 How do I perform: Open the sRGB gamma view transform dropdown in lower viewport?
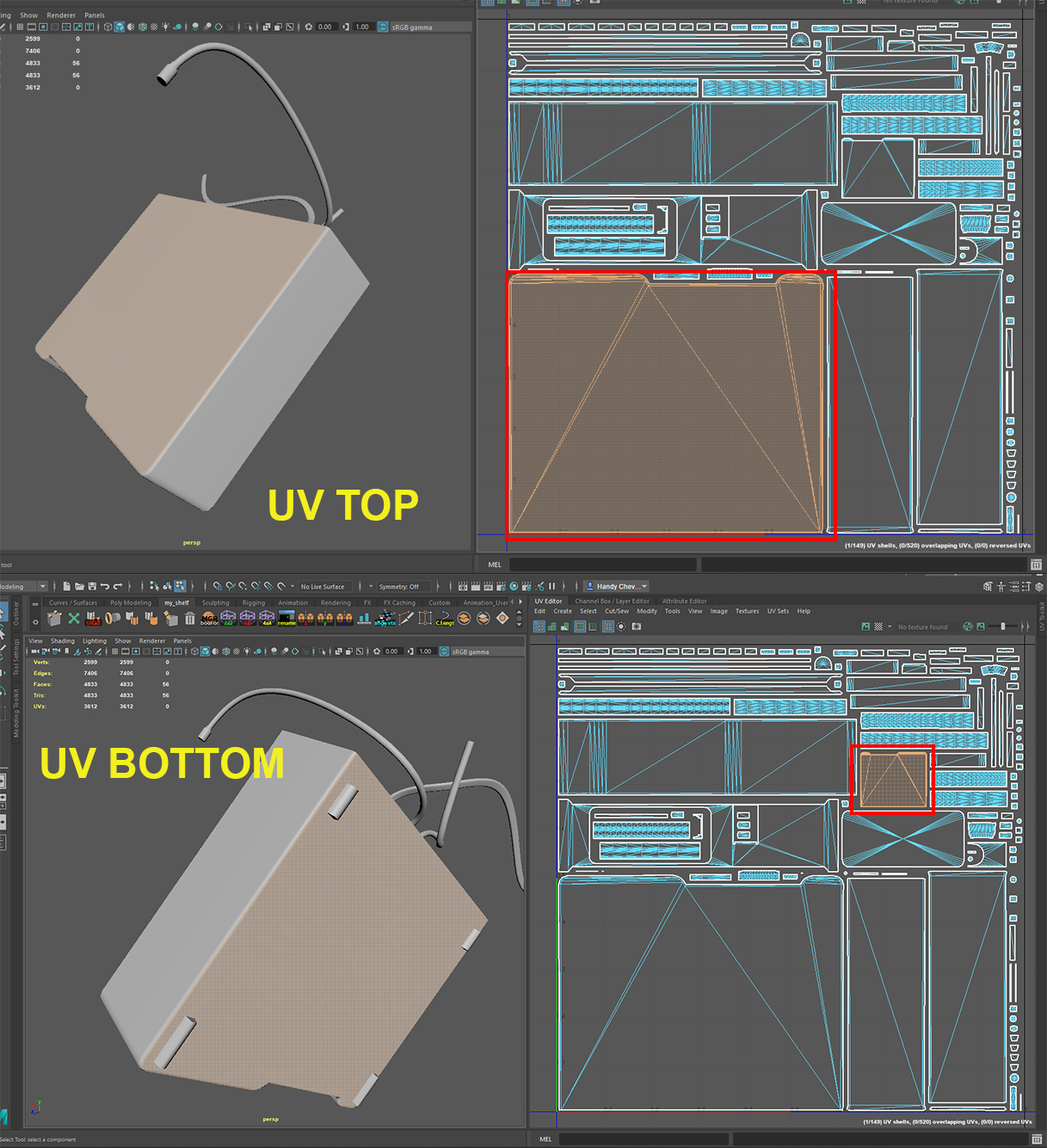487,651
